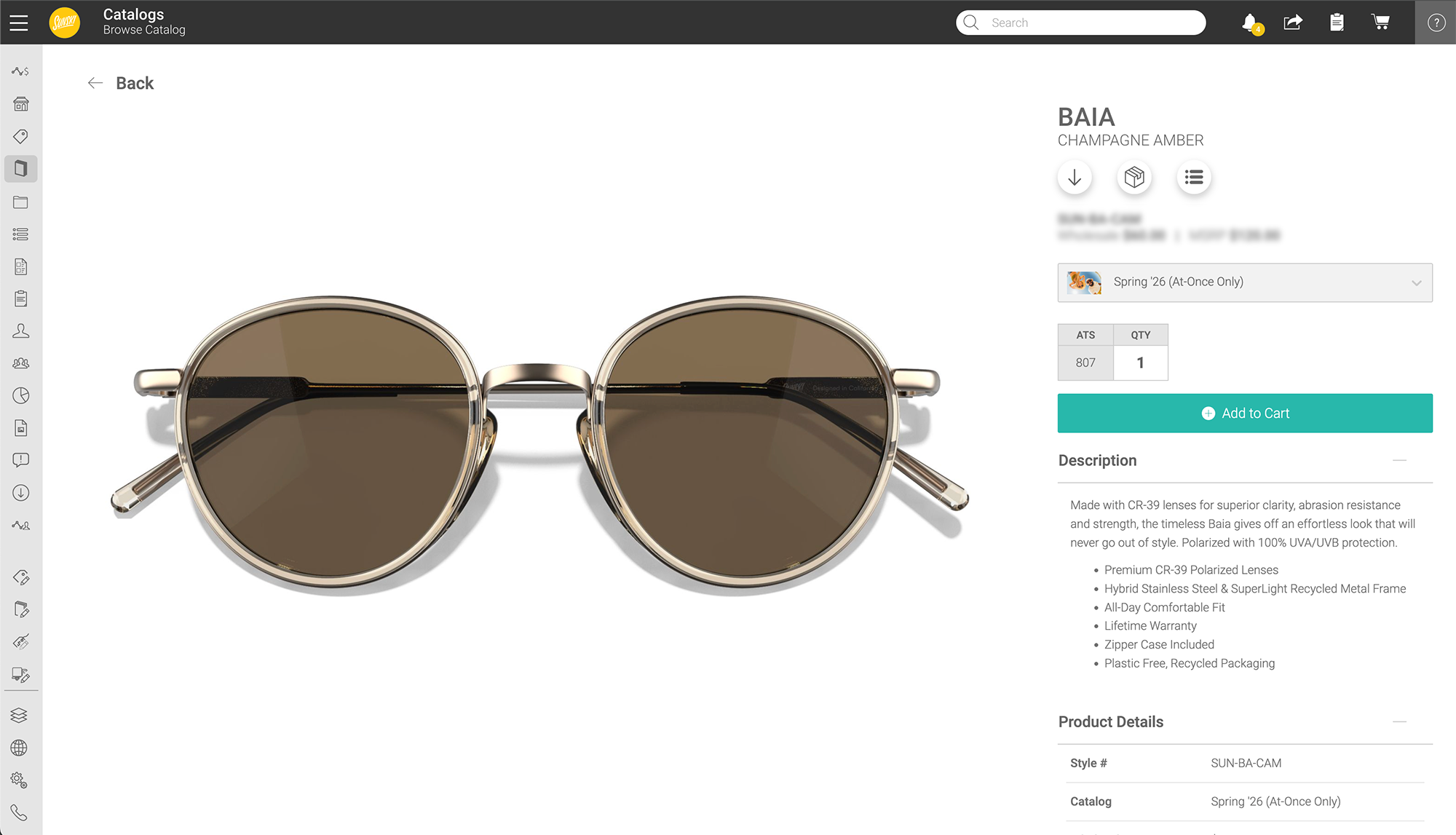Click the layers icon near the sidebar bottom
This screenshot has width=1456, height=835.
click(20, 715)
